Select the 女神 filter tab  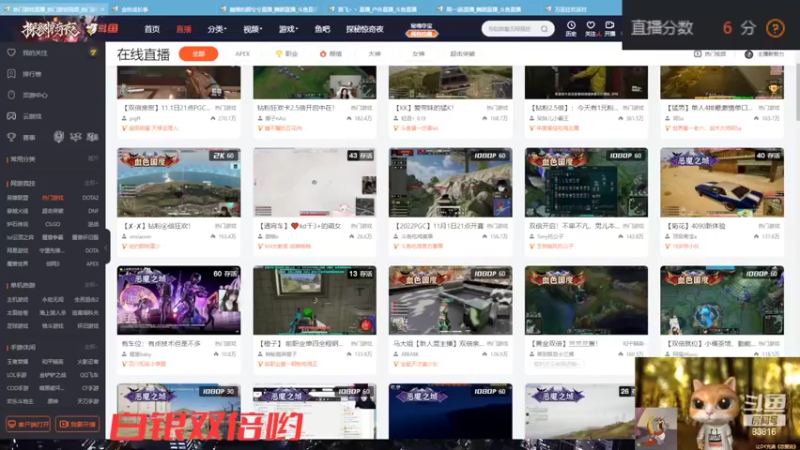(x=418, y=54)
